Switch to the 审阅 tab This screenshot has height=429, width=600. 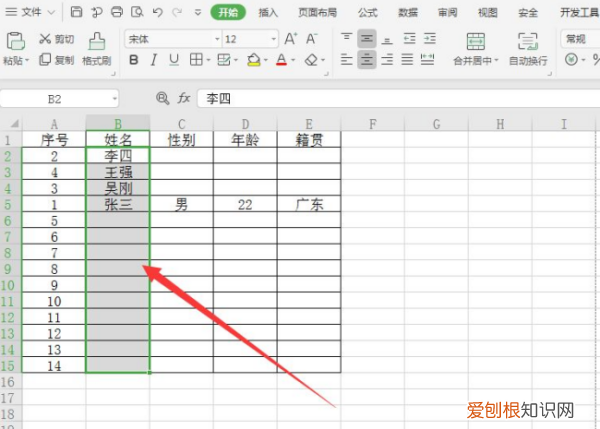point(448,13)
